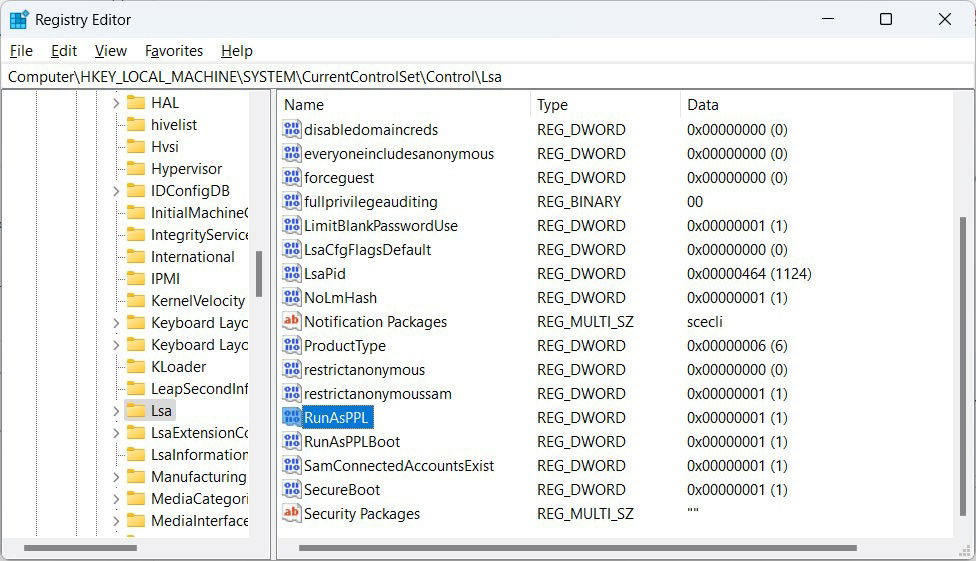Expand the LsaExtensionConfig key

[116, 433]
